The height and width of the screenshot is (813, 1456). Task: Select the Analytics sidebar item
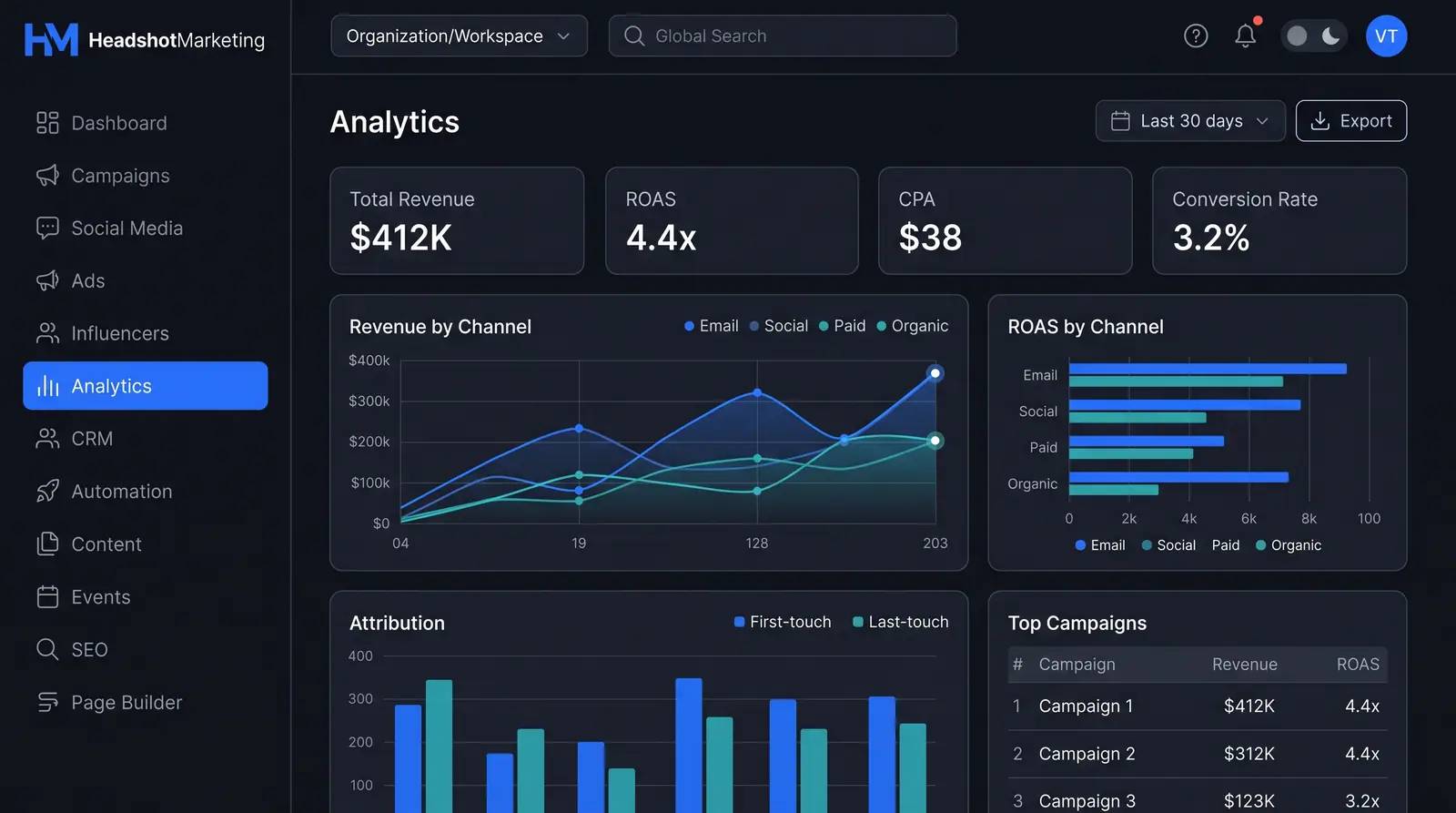146,386
